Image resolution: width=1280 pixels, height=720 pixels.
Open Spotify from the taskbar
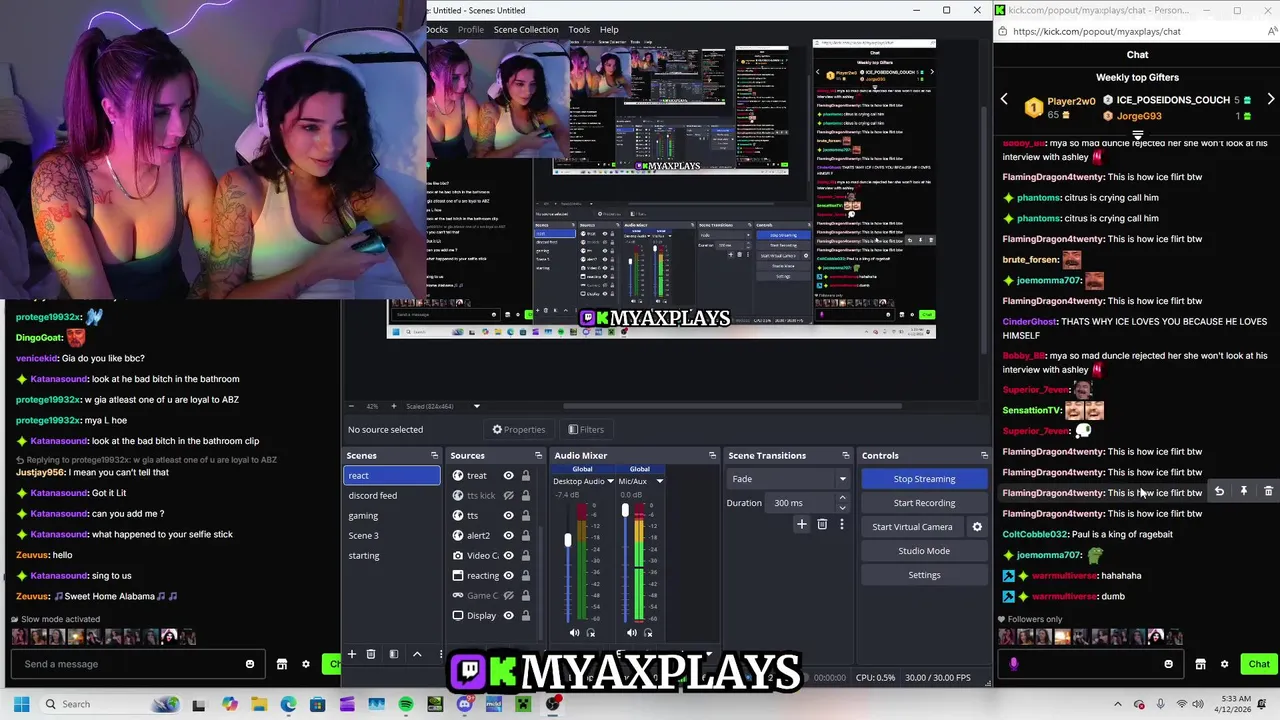[406, 704]
